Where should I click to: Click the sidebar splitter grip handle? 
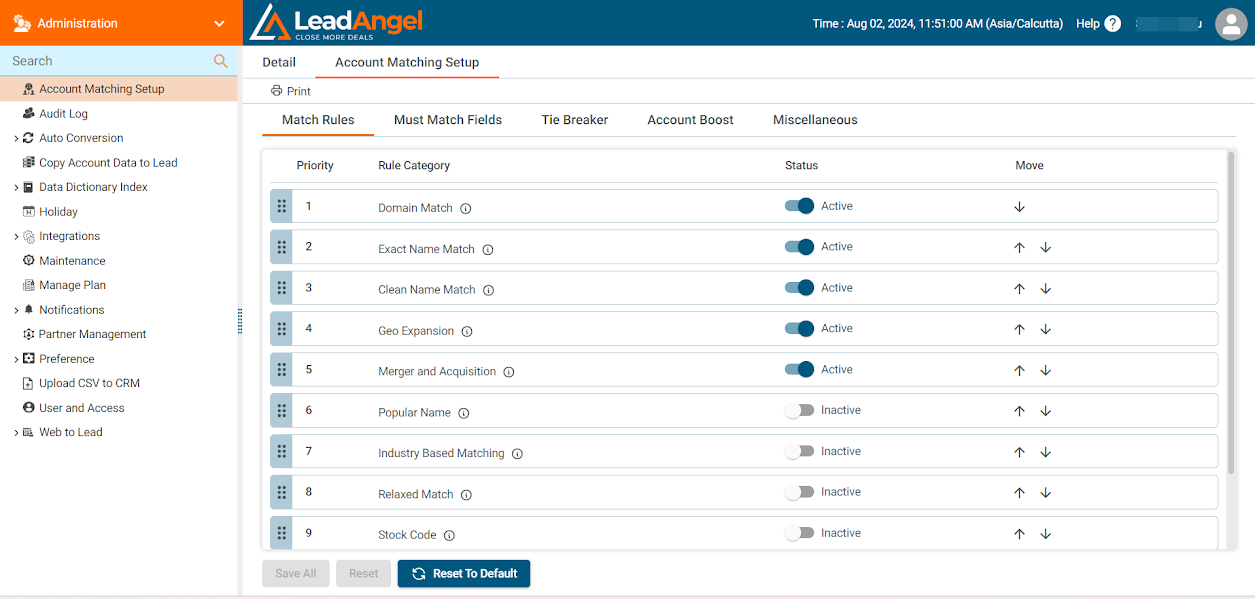(240, 321)
